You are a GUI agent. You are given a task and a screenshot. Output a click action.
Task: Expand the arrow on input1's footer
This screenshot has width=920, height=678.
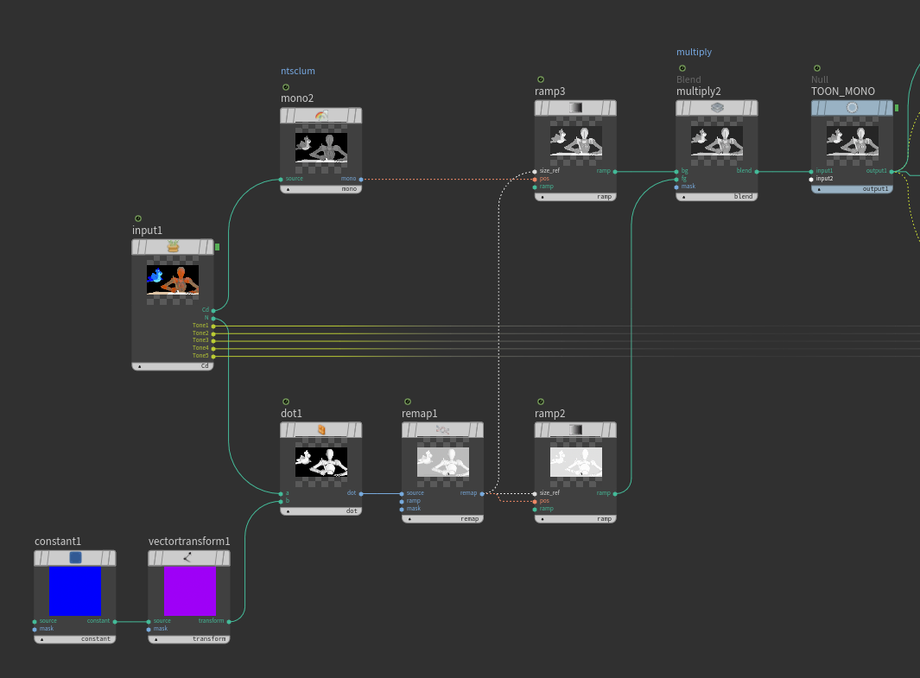click(139, 366)
